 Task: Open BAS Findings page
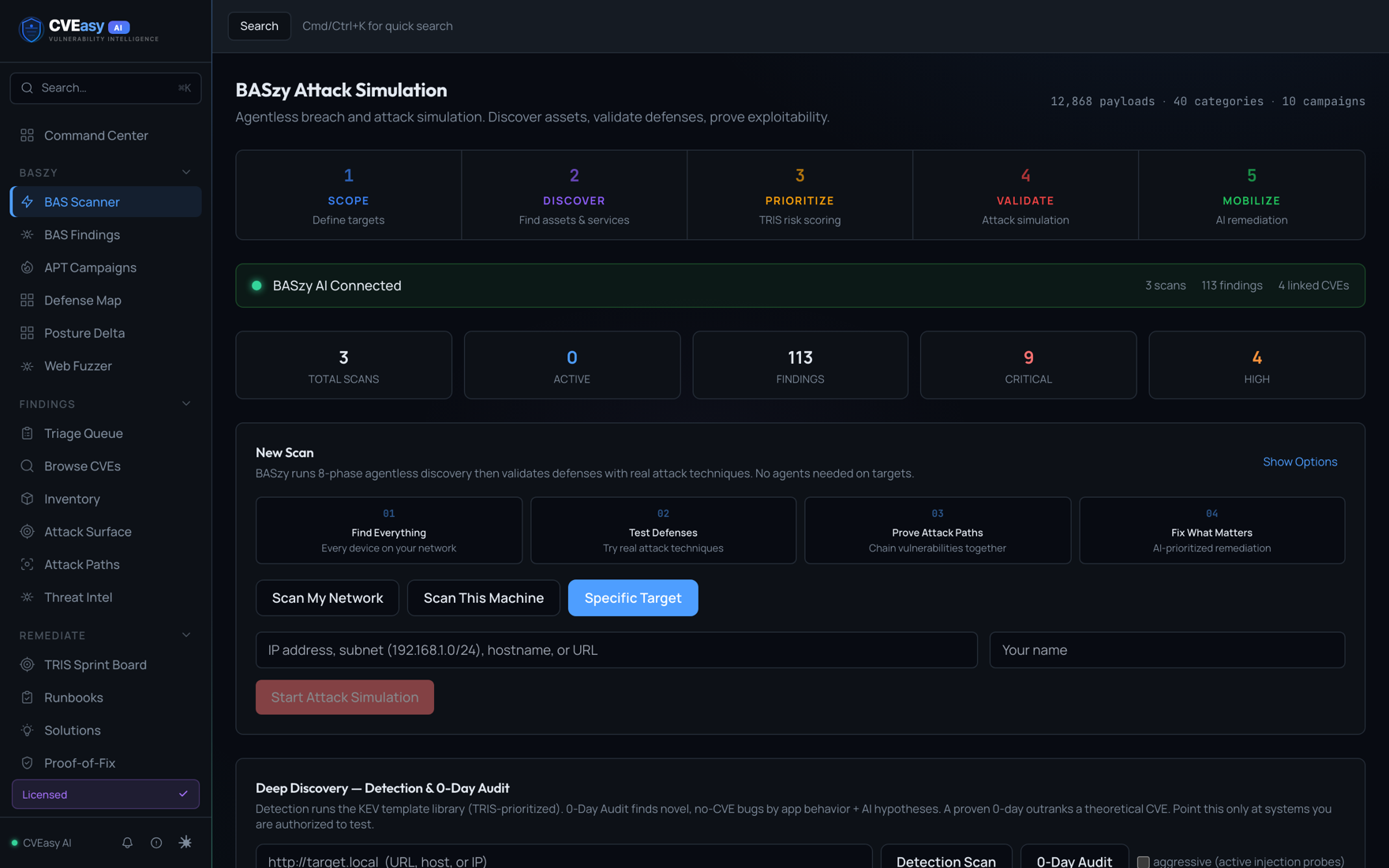[106, 235]
